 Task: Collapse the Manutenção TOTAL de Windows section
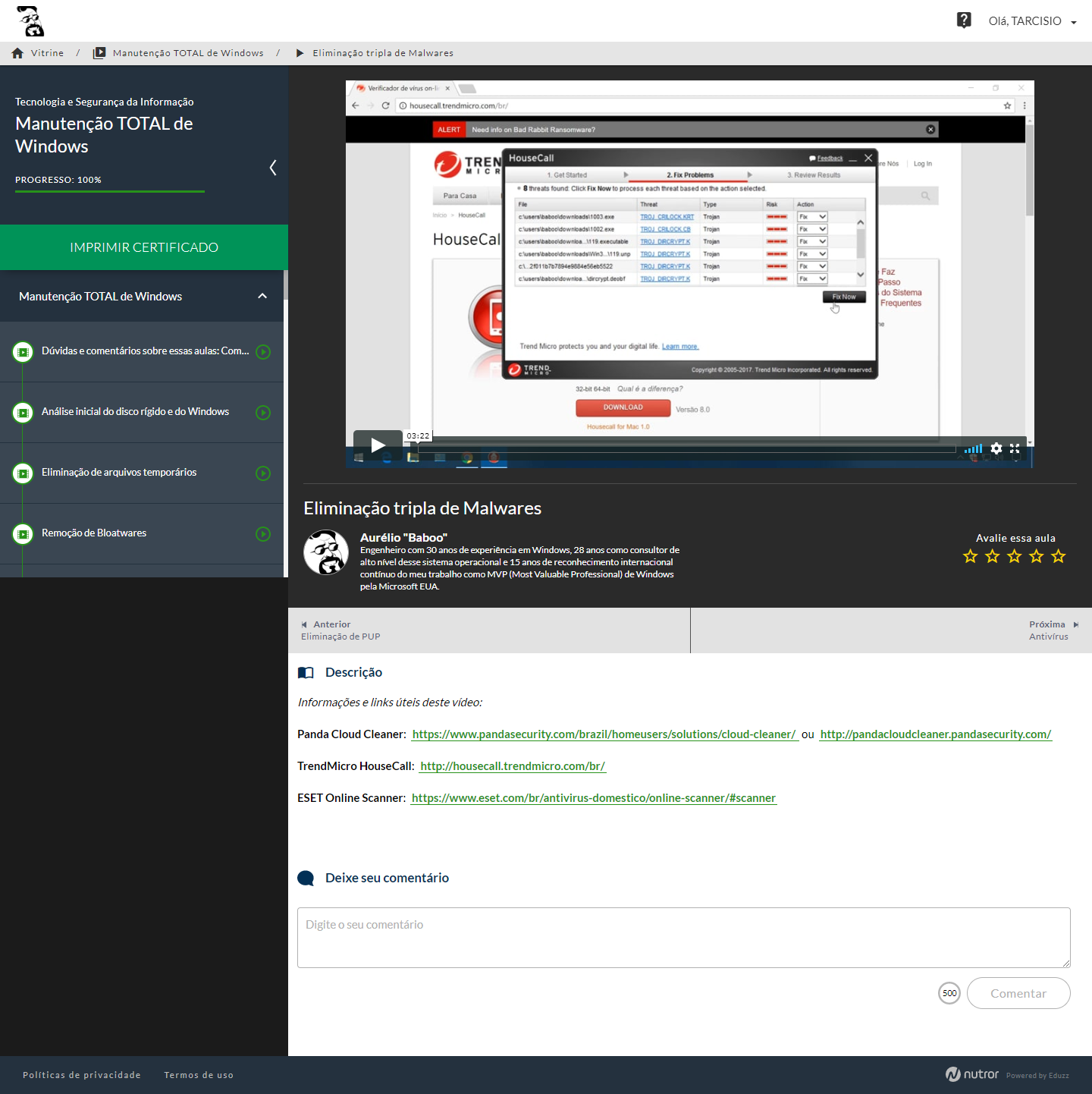(262, 296)
